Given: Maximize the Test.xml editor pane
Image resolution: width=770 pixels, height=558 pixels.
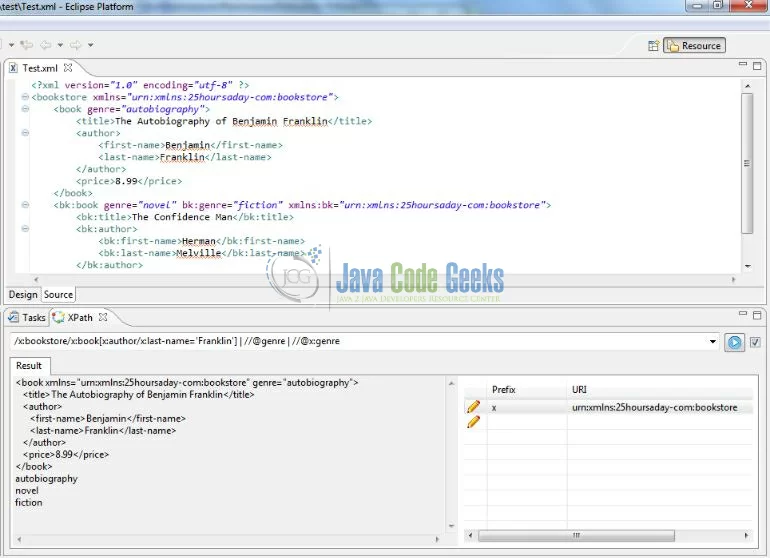Looking at the screenshot, I should click(757, 65).
